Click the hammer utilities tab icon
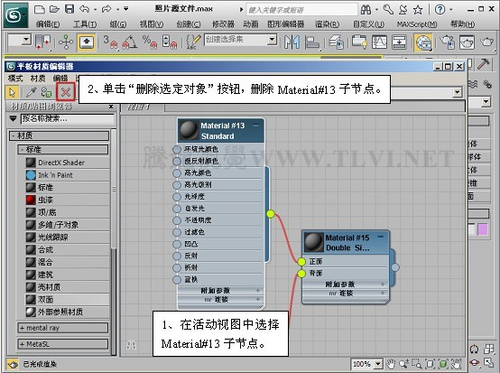500x373 pixels. [x=483, y=64]
